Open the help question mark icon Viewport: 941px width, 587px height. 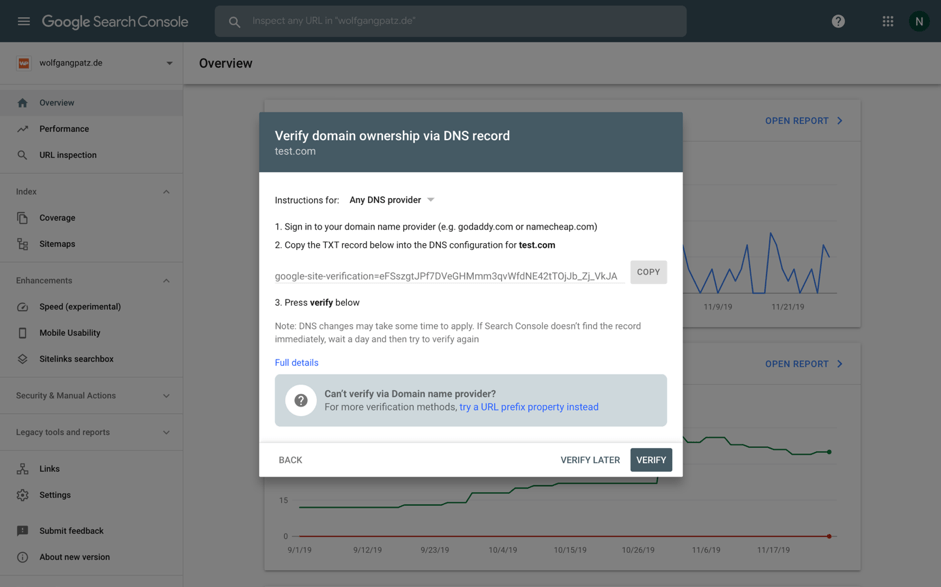(x=838, y=22)
